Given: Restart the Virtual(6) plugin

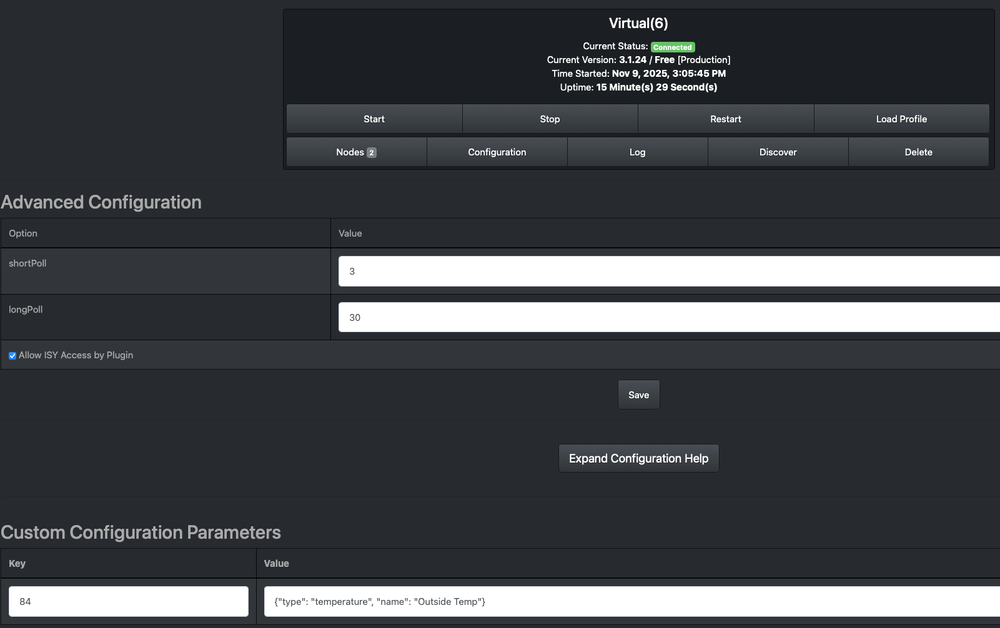Looking at the screenshot, I should pyautogui.click(x=725, y=118).
